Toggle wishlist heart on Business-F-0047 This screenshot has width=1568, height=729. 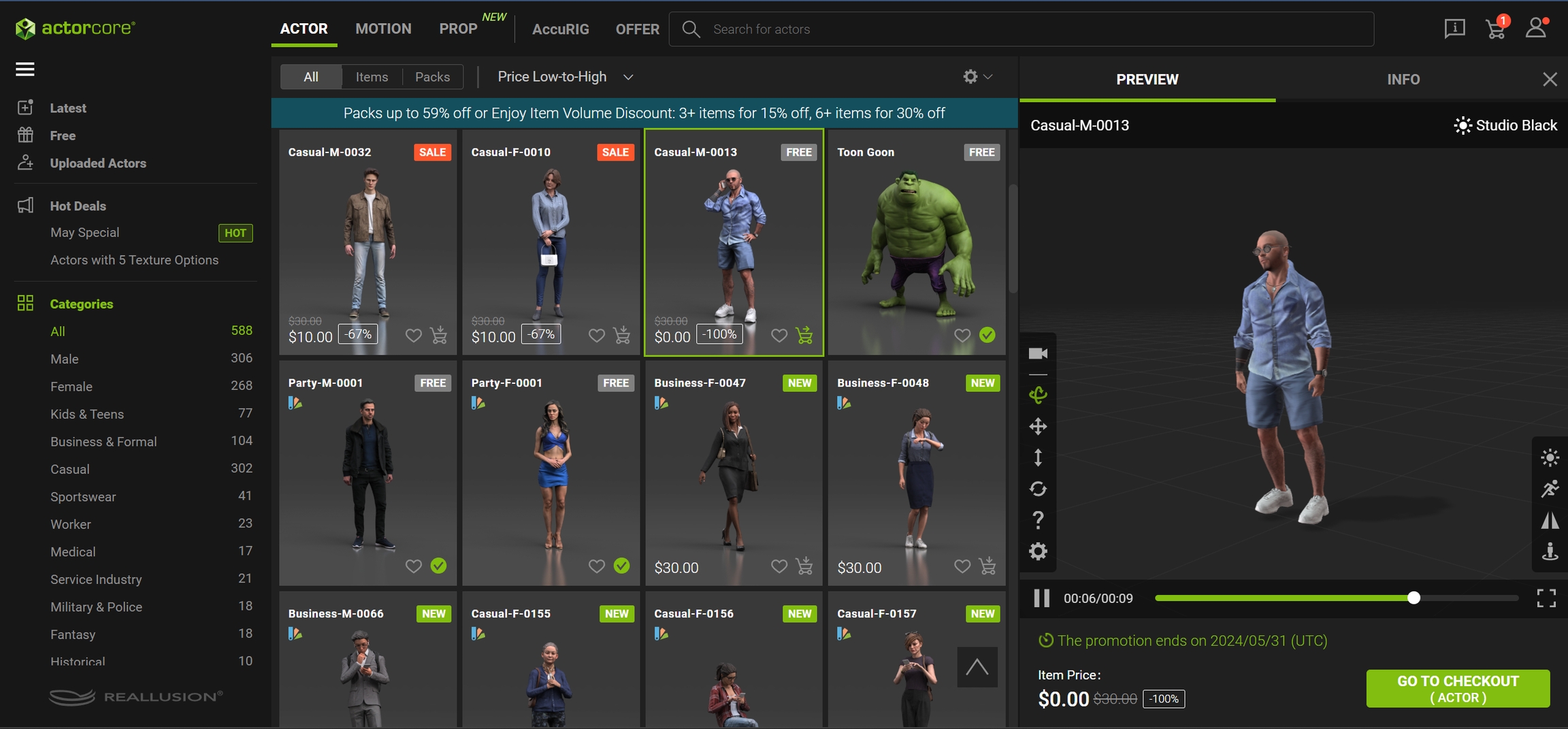pos(779,566)
